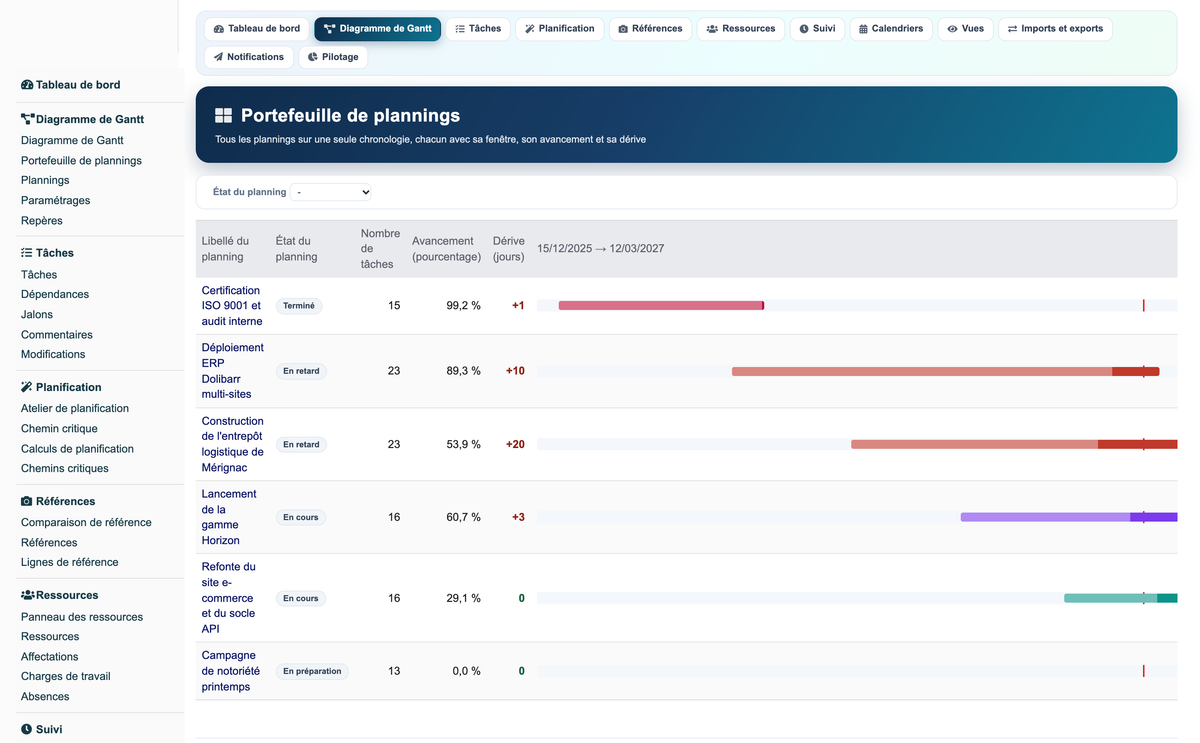Open Refonte du site e-commerce planning
Viewport: 1200px width, 743px height.
pyautogui.click(x=229, y=598)
